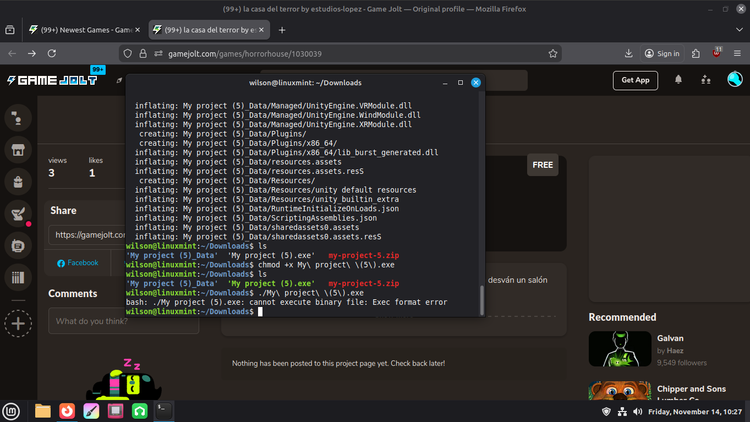This screenshot has width=750, height=422.
Task: Close the Newest Games tab
Action: click(138, 30)
